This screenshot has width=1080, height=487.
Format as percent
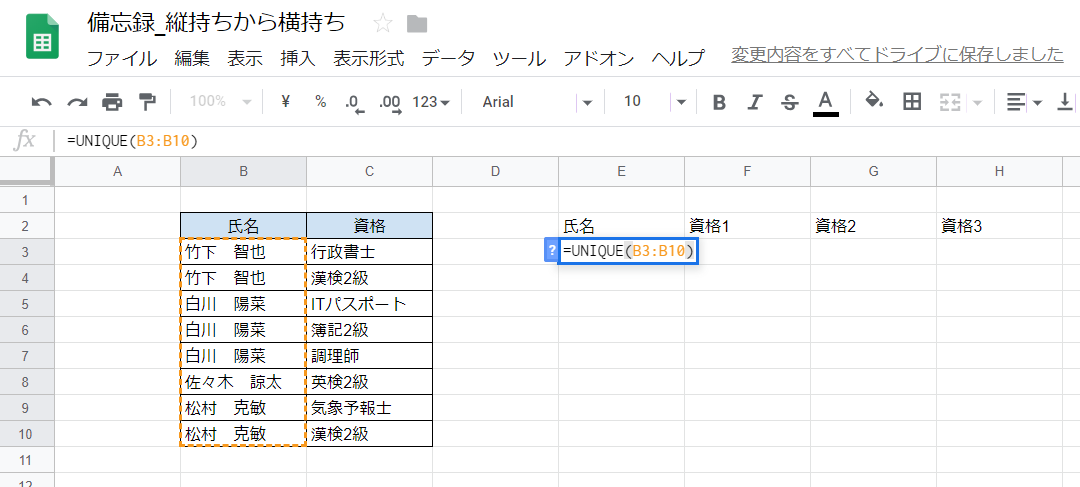(x=321, y=102)
